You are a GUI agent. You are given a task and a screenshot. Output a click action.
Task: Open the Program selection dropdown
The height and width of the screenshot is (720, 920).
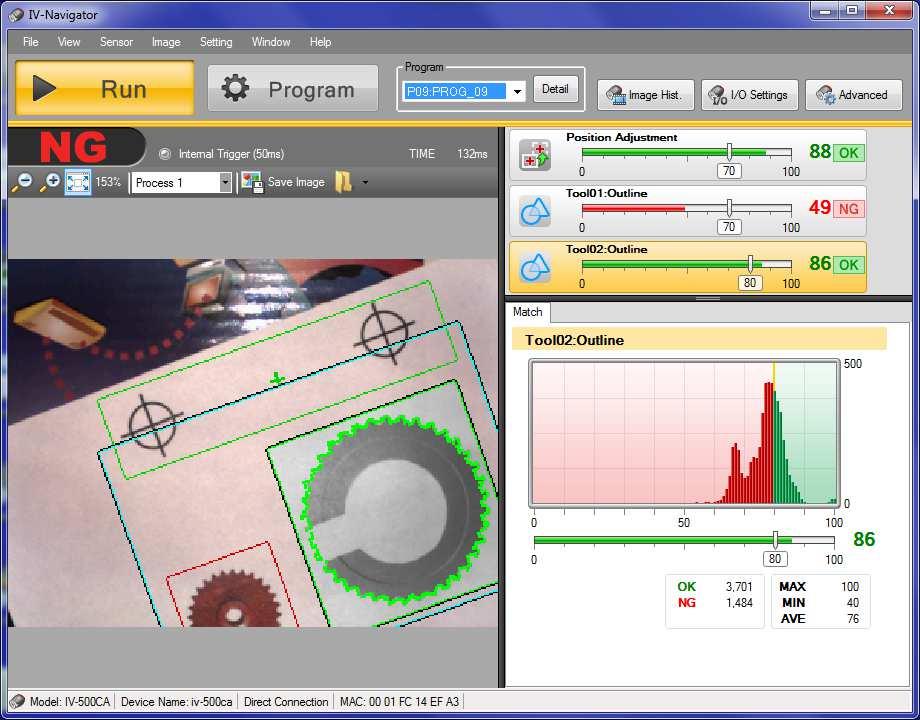coord(518,92)
